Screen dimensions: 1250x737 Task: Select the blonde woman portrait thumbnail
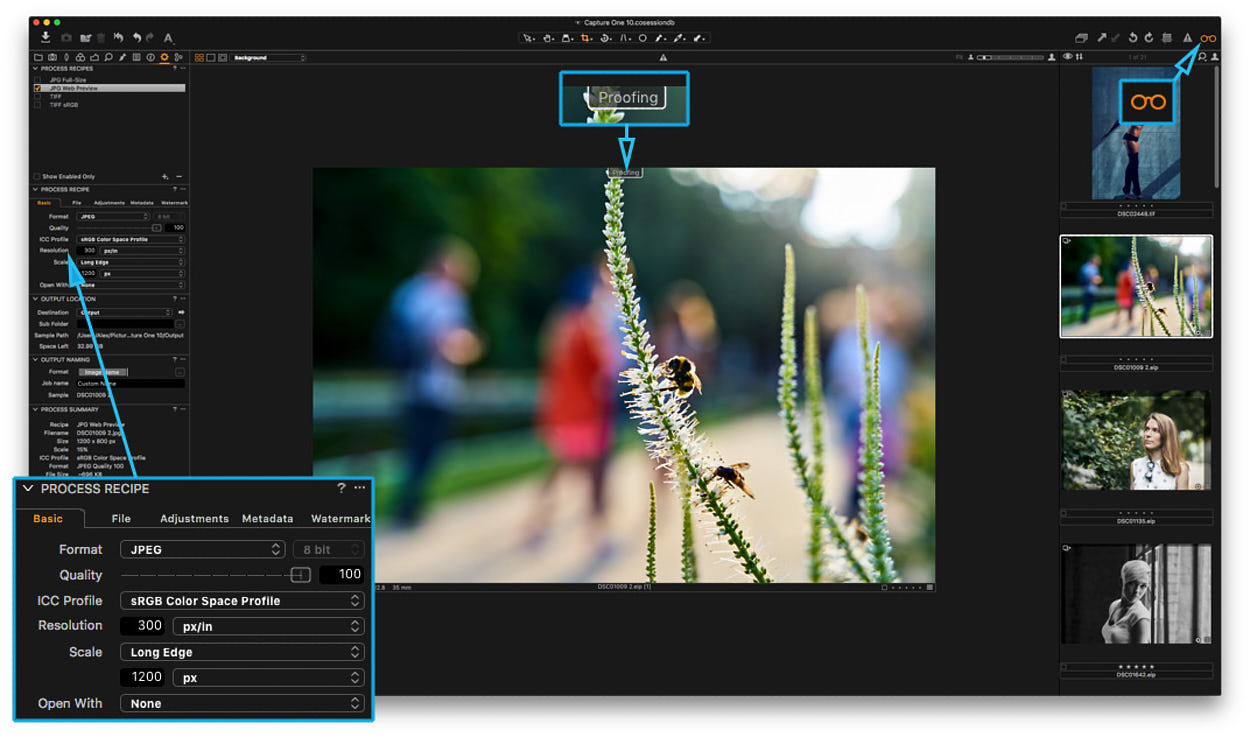pyautogui.click(x=1136, y=440)
